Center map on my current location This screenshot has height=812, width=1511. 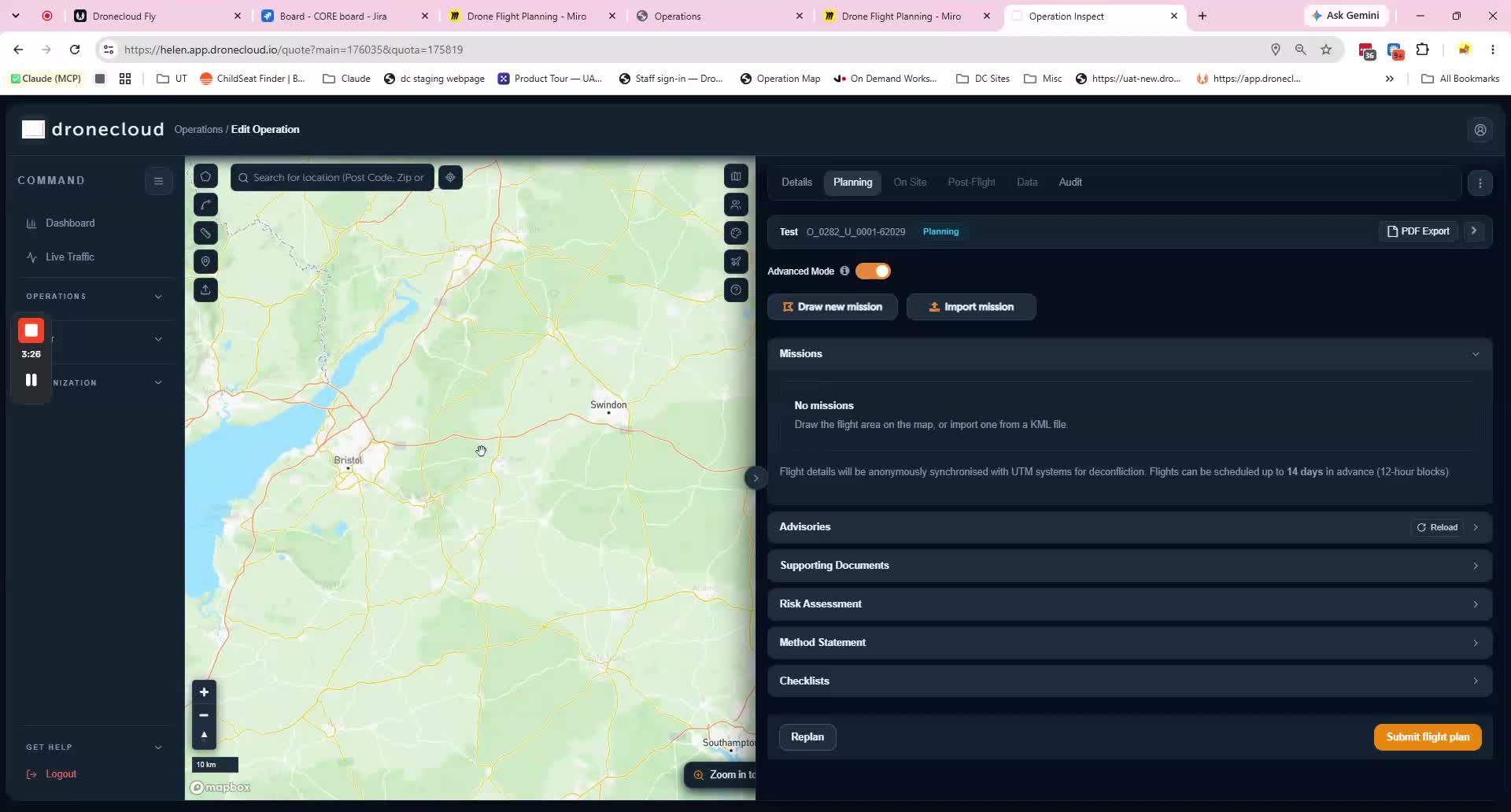pyautogui.click(x=450, y=177)
